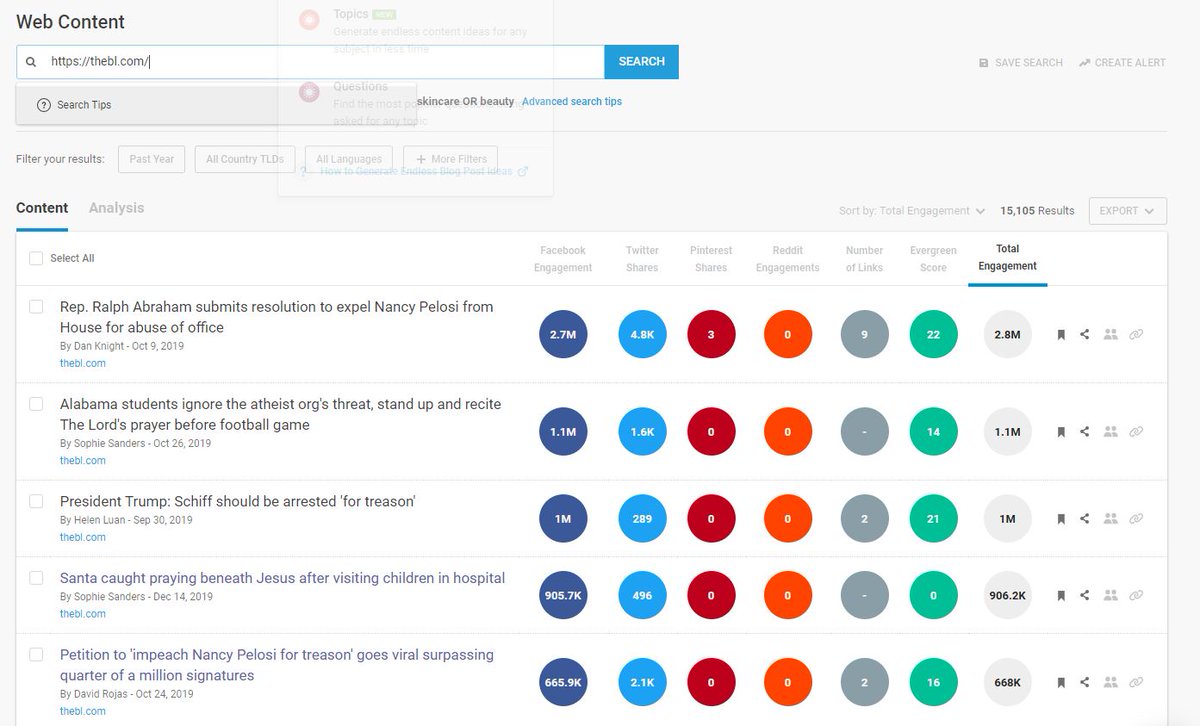Screen dimensions: 1200x726
Task: View backlinks of the President Trump Schiff article
Action: 1136,519
